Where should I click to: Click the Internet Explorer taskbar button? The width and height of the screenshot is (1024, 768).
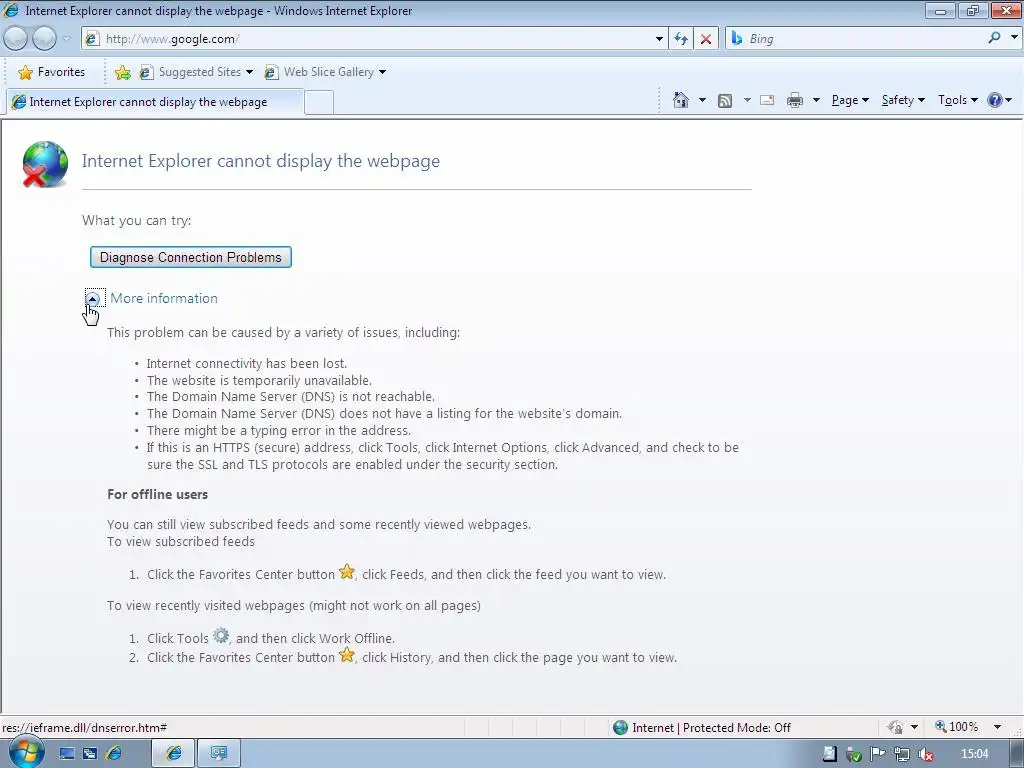pos(174,754)
